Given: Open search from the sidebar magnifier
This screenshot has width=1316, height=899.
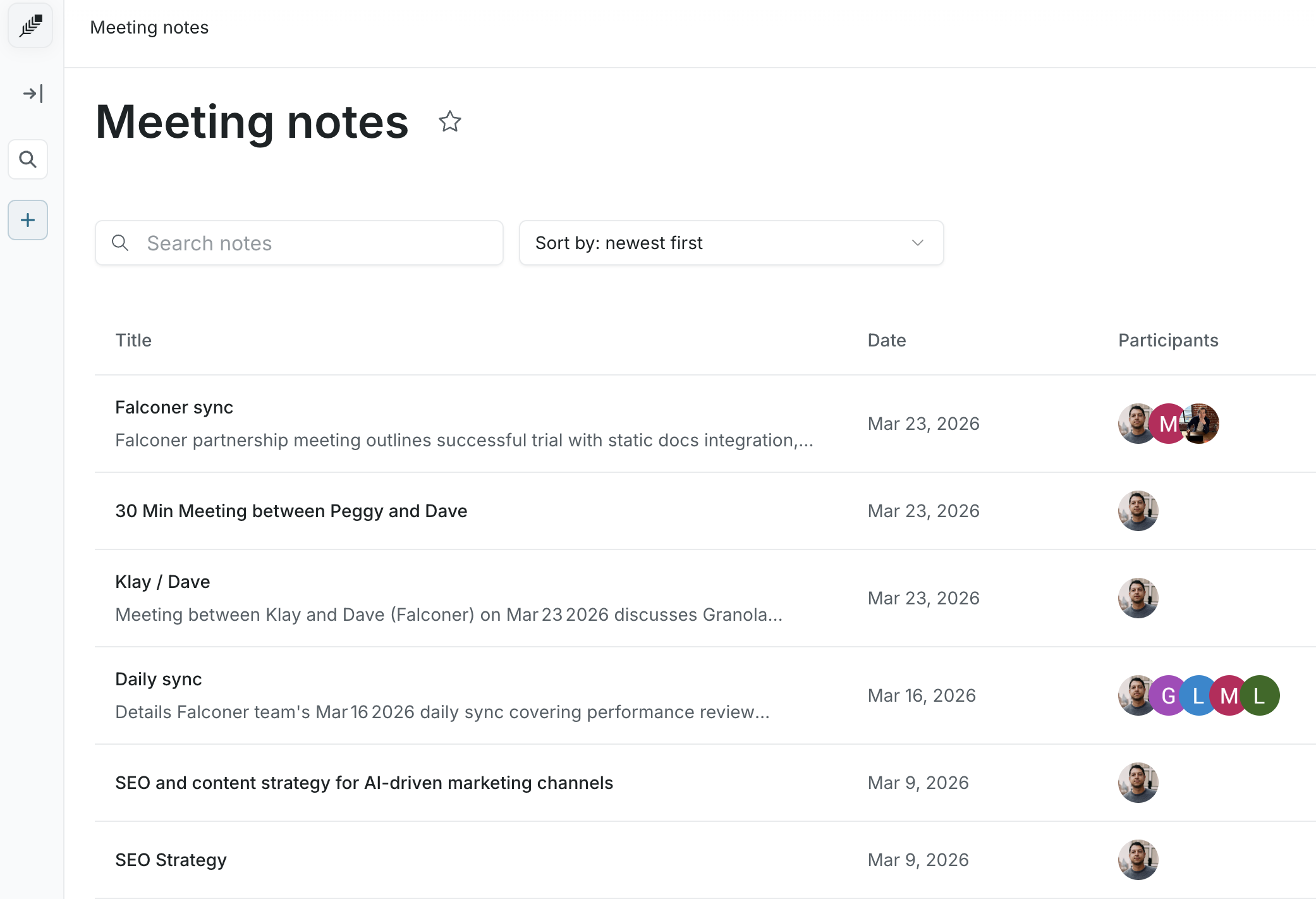Looking at the screenshot, I should coord(28,159).
